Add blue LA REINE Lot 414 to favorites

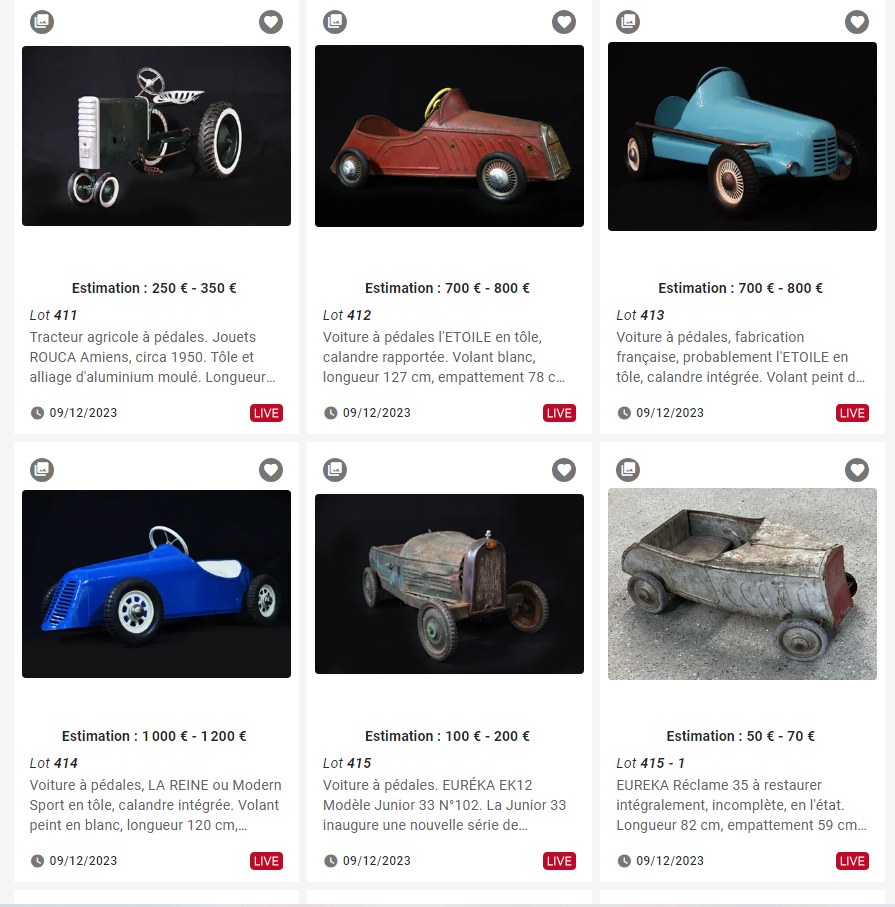coord(271,470)
